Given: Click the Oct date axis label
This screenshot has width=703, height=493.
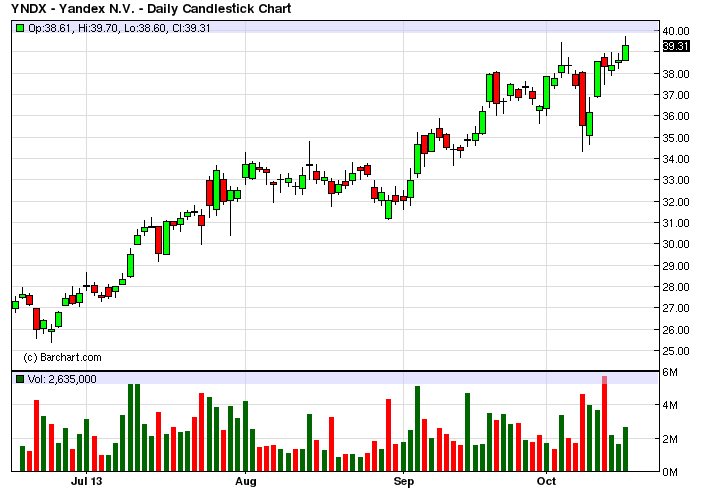Looking at the screenshot, I should pos(547,481).
